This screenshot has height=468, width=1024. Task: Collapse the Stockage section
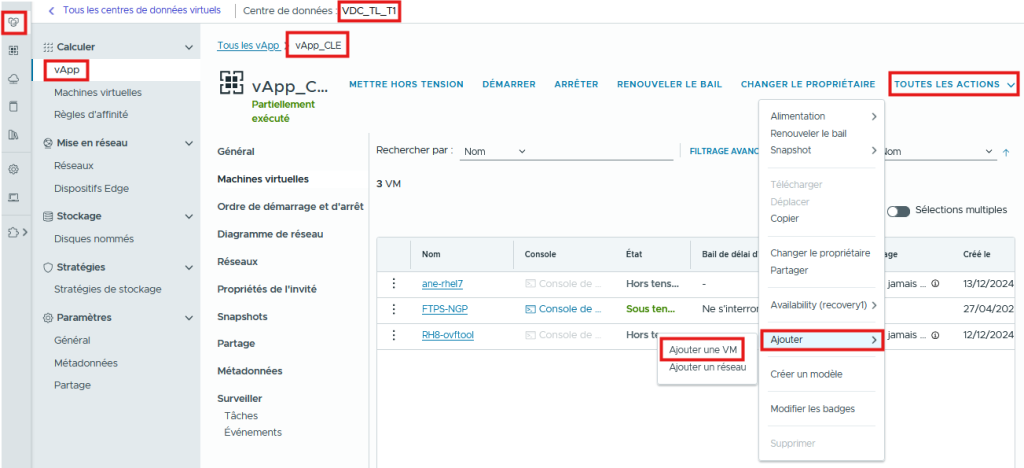(x=189, y=216)
